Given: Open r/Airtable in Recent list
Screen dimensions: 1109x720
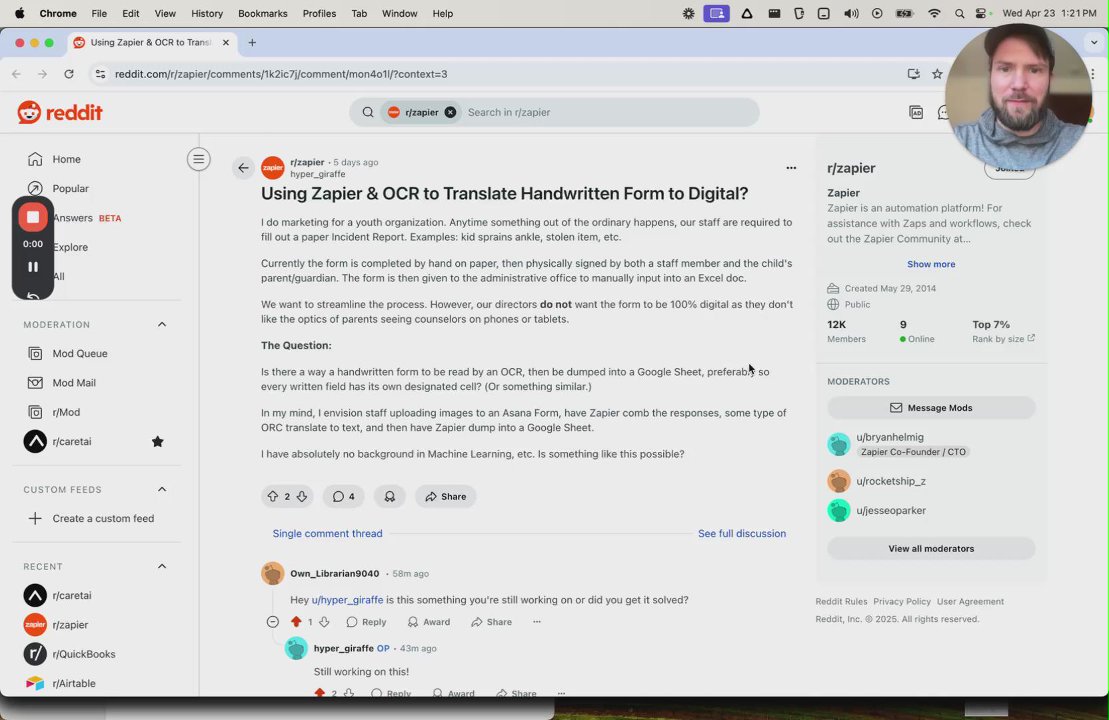Looking at the screenshot, I should [74, 683].
